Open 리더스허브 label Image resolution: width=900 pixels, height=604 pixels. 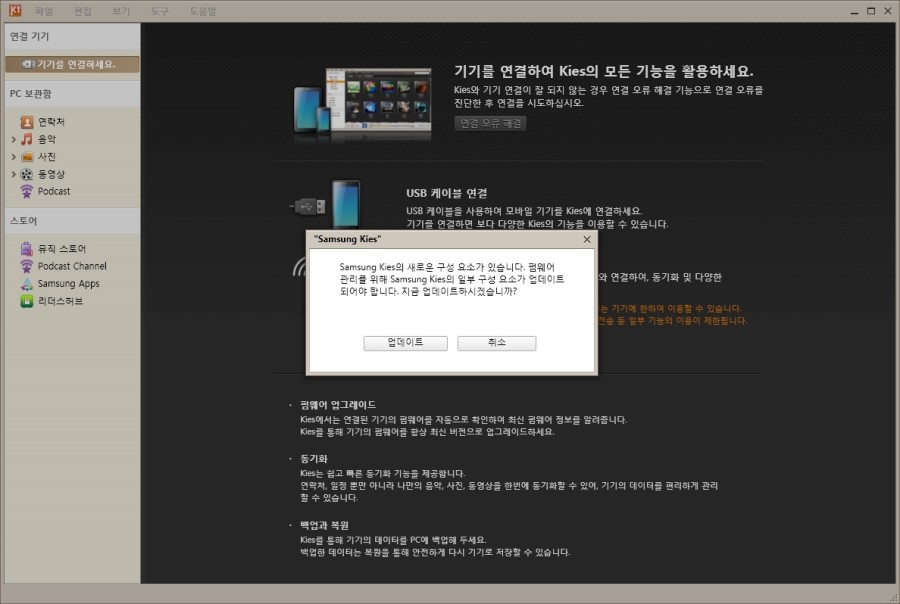60,301
